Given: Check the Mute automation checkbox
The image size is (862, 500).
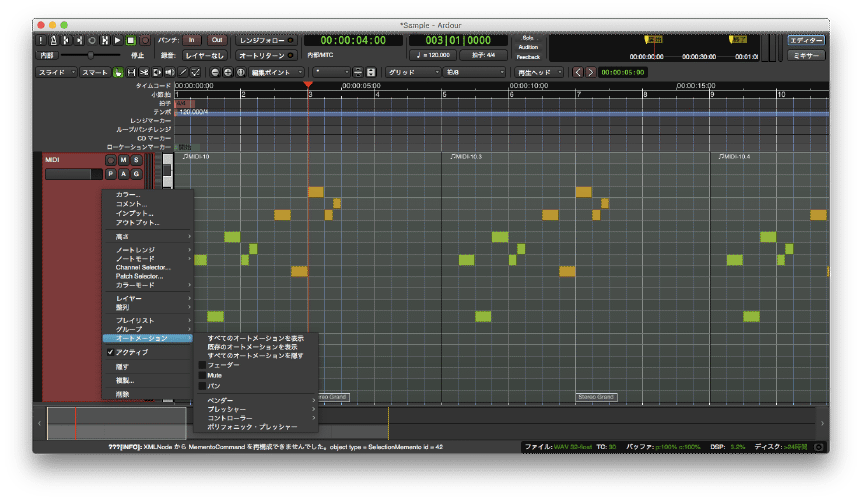Looking at the screenshot, I should pyautogui.click(x=202, y=375).
